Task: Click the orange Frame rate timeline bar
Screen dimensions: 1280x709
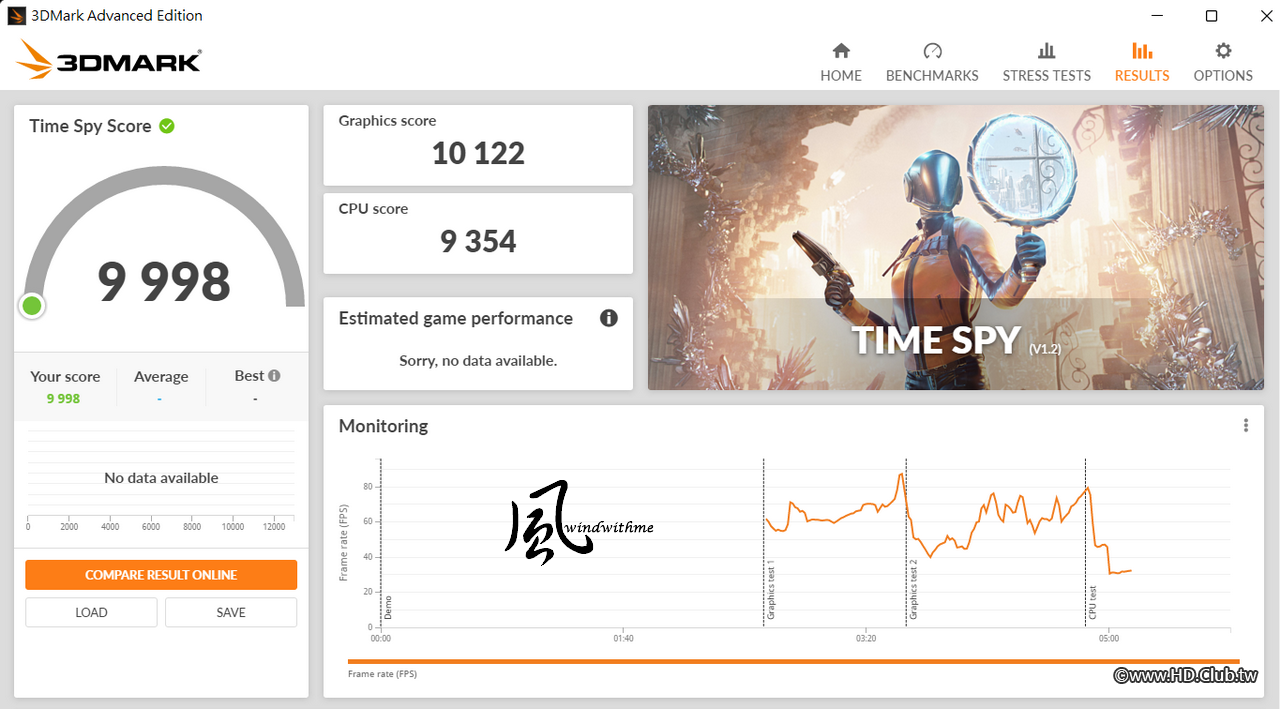Action: (x=793, y=661)
